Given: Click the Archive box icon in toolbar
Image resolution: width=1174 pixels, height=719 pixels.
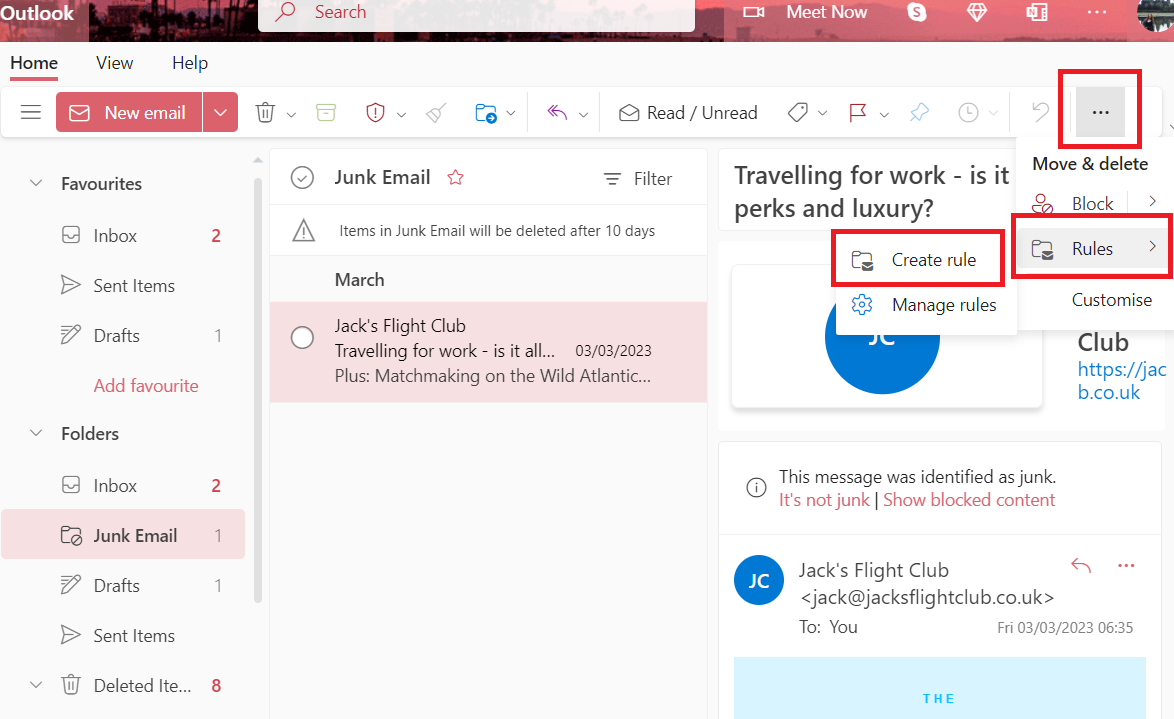Looking at the screenshot, I should pos(325,113).
